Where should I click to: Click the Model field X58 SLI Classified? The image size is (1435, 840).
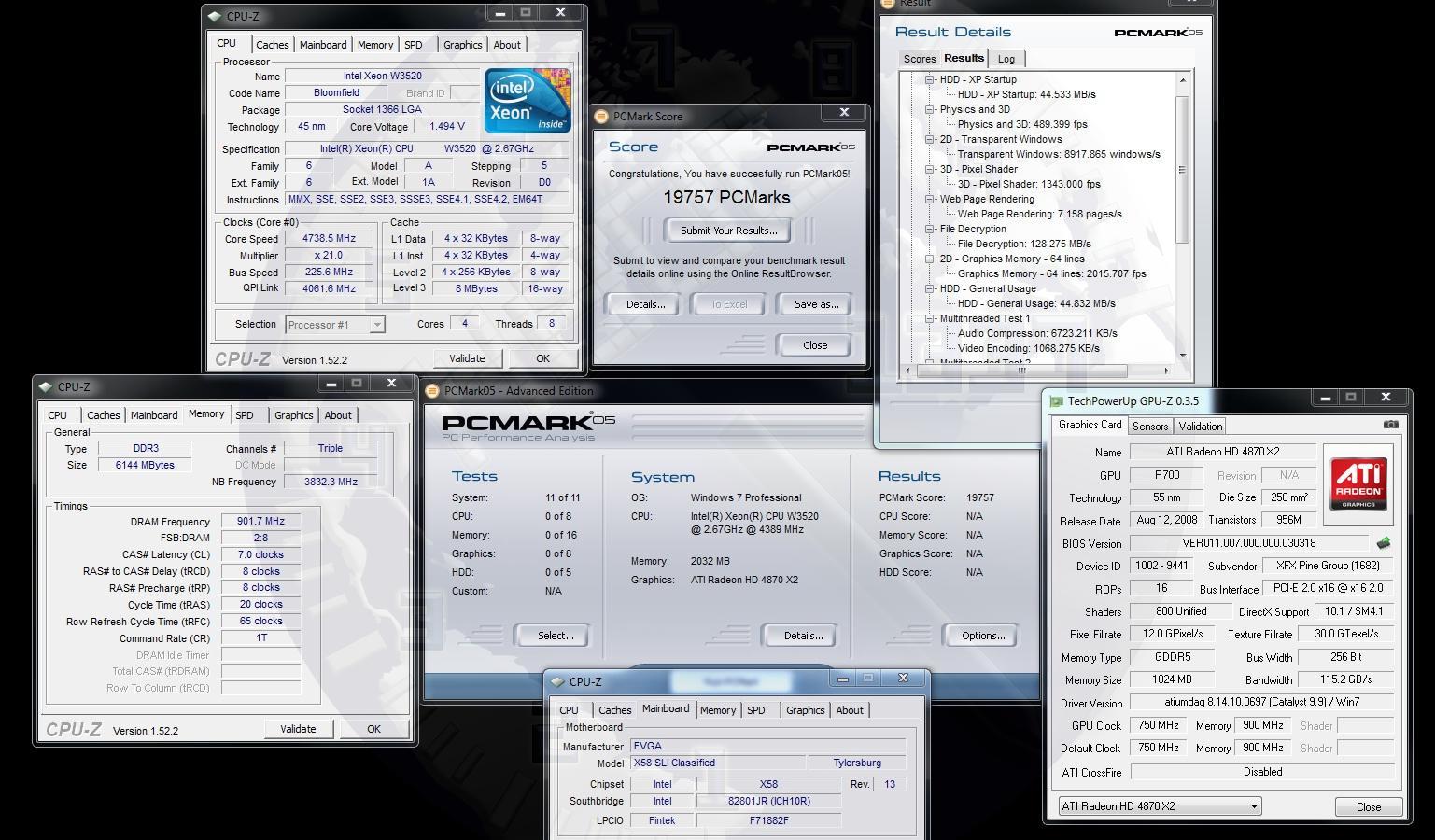tap(718, 763)
